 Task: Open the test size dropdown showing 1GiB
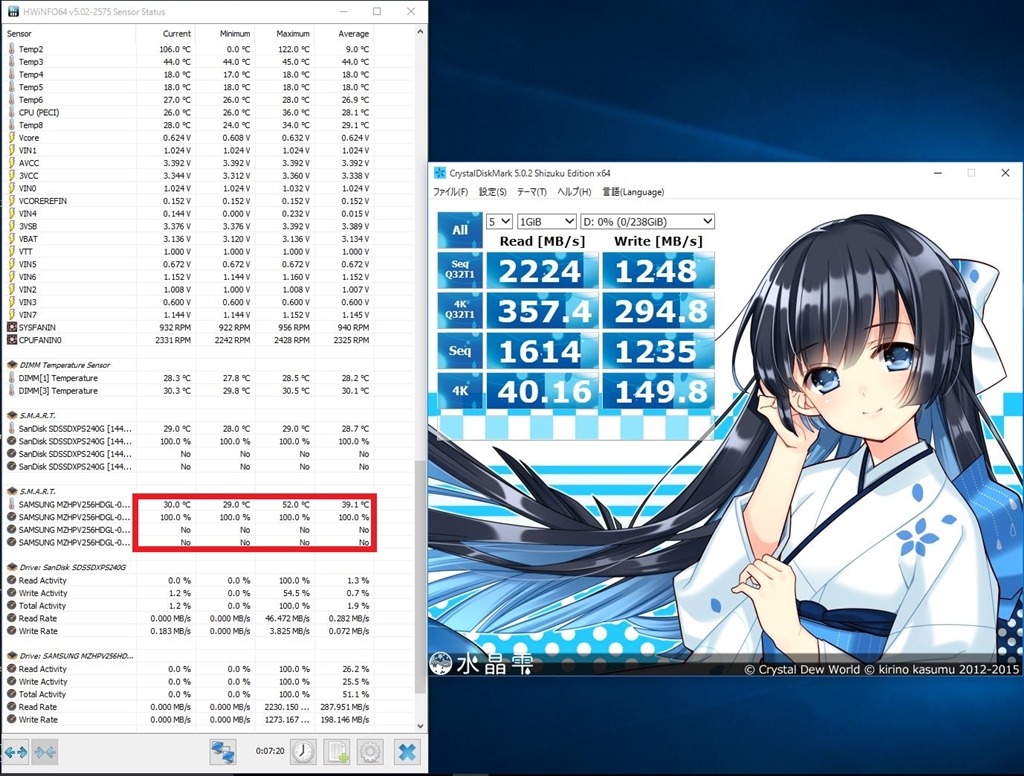(546, 221)
